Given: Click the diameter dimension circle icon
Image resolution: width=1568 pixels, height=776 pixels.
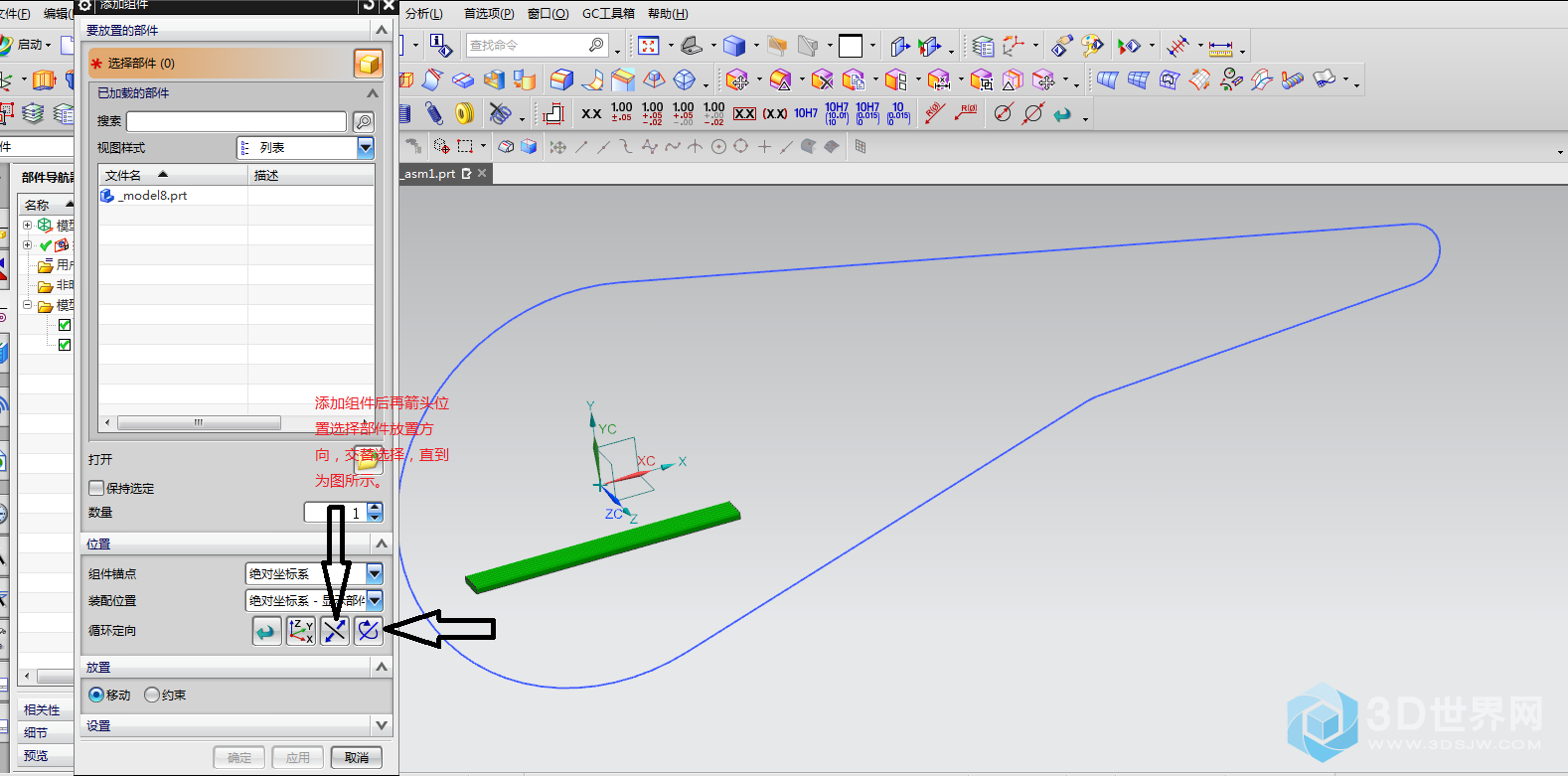Looking at the screenshot, I should point(1003,113).
